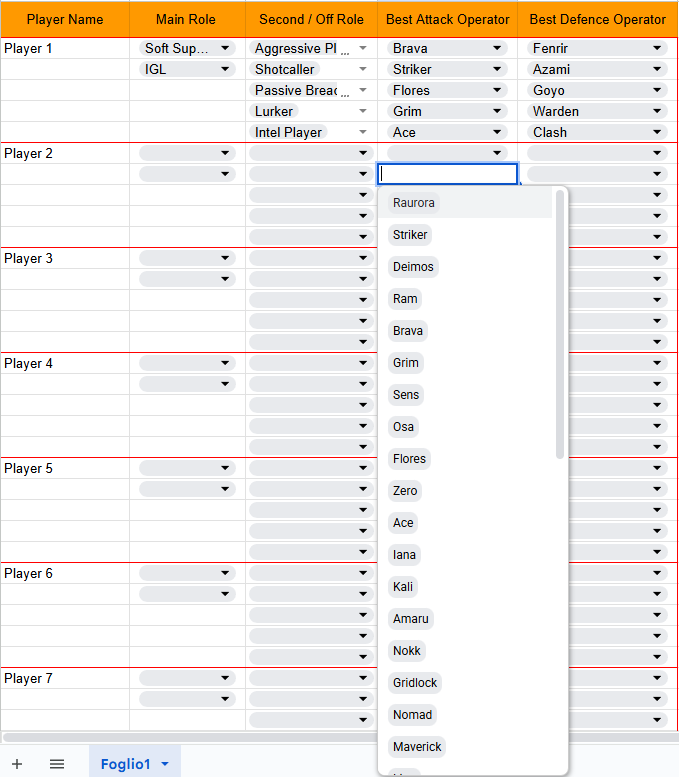Select the Main Role header cell
The width and height of the screenshot is (679, 777).
pyautogui.click(x=187, y=19)
